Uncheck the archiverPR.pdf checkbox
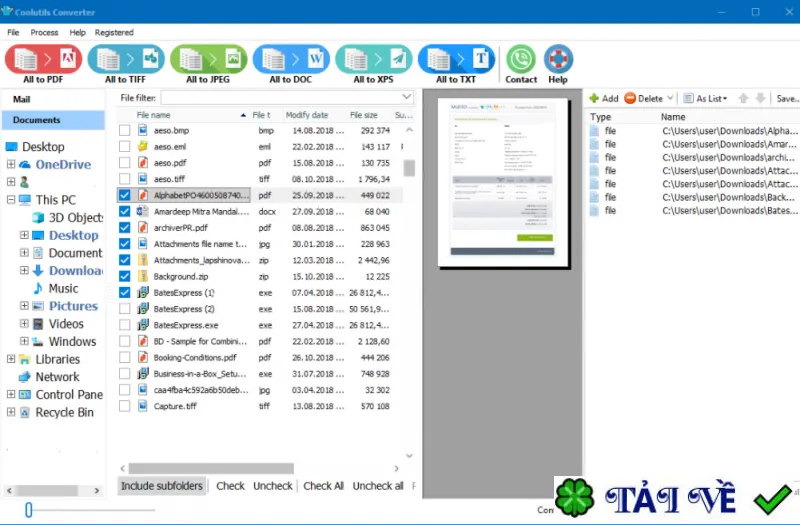This screenshot has width=800, height=525. [x=124, y=228]
